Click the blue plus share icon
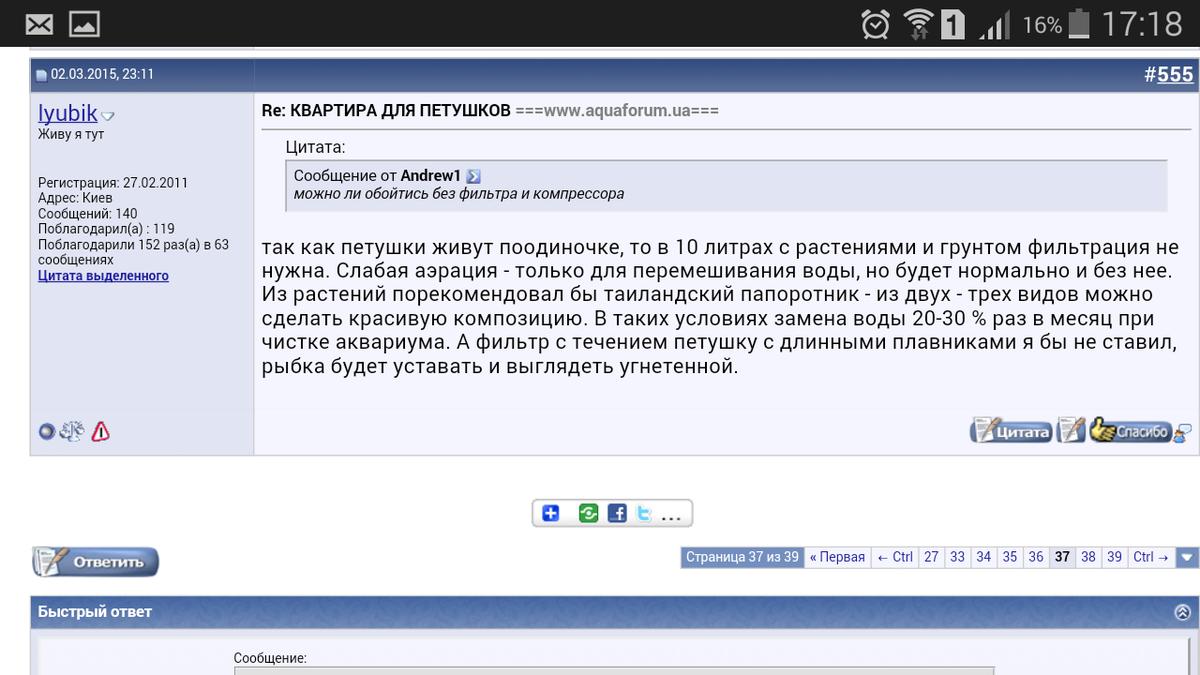 (x=550, y=514)
